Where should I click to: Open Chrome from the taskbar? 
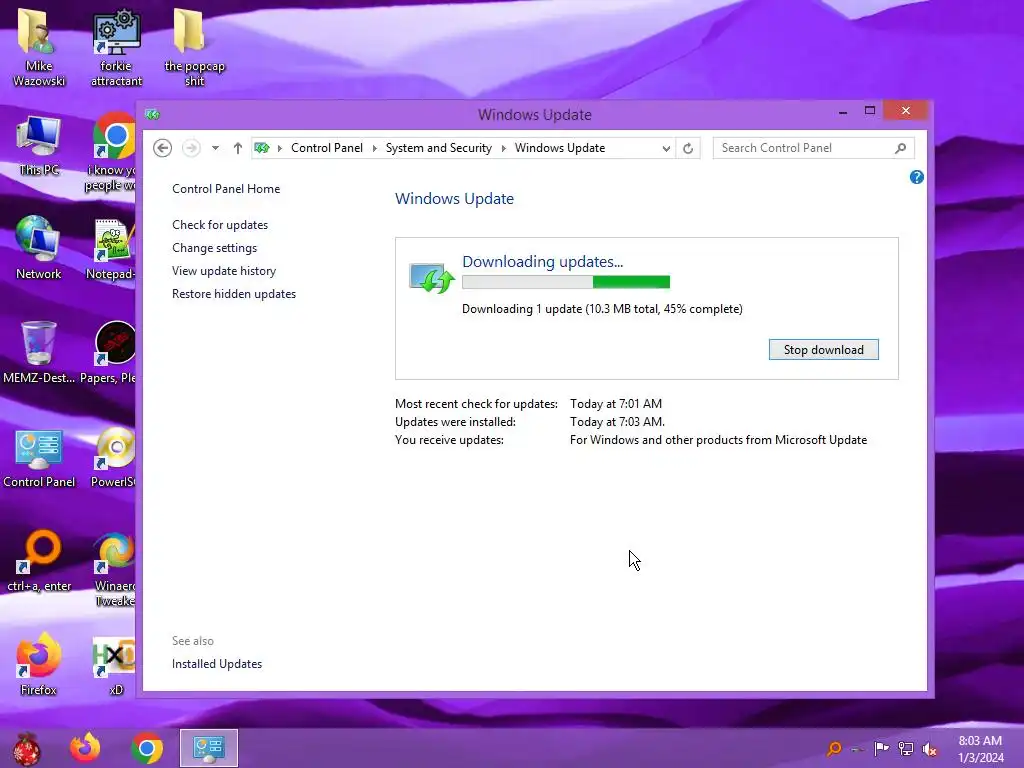(147, 748)
